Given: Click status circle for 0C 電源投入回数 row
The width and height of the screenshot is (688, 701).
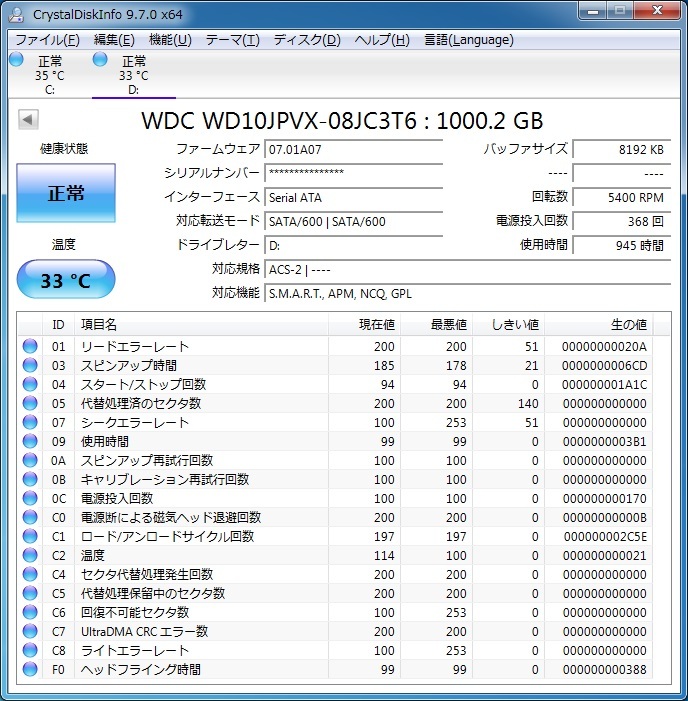Looking at the screenshot, I should click(30, 498).
